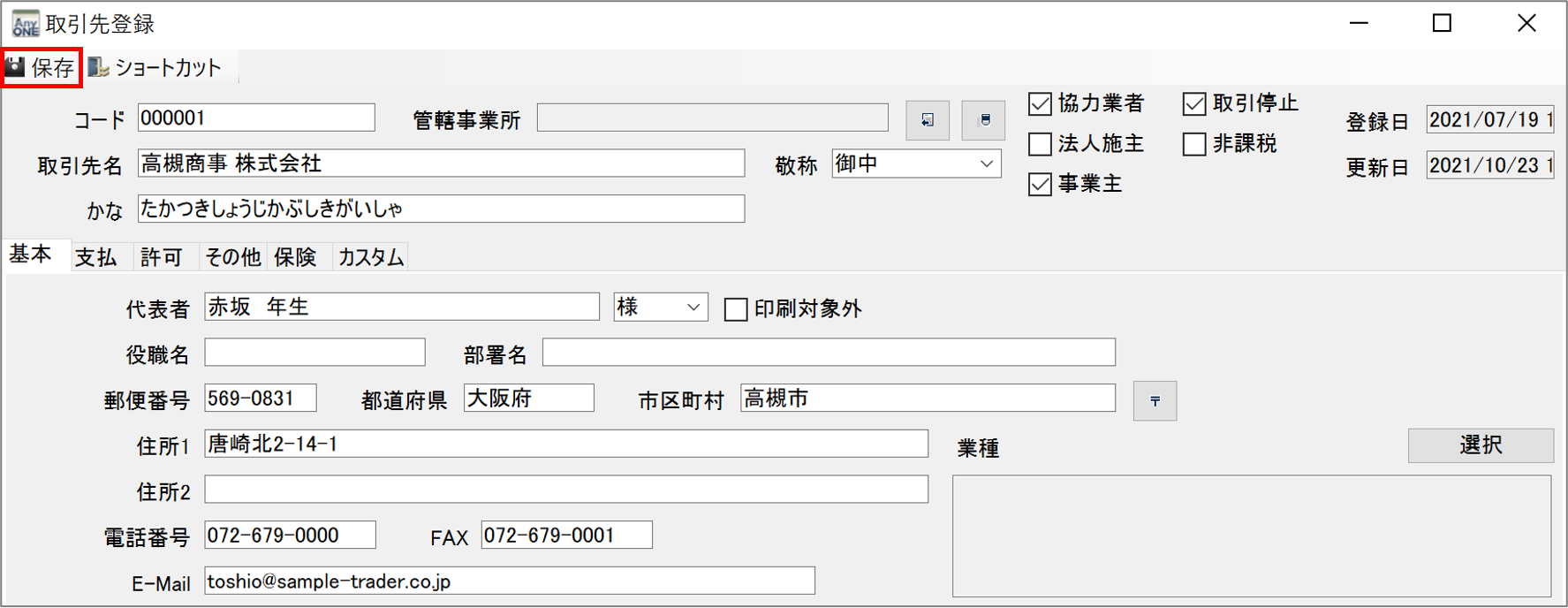Screen dimensions: 1568x608
Task: Uncheck the 協力業者 checkbox
Action: (x=1040, y=104)
